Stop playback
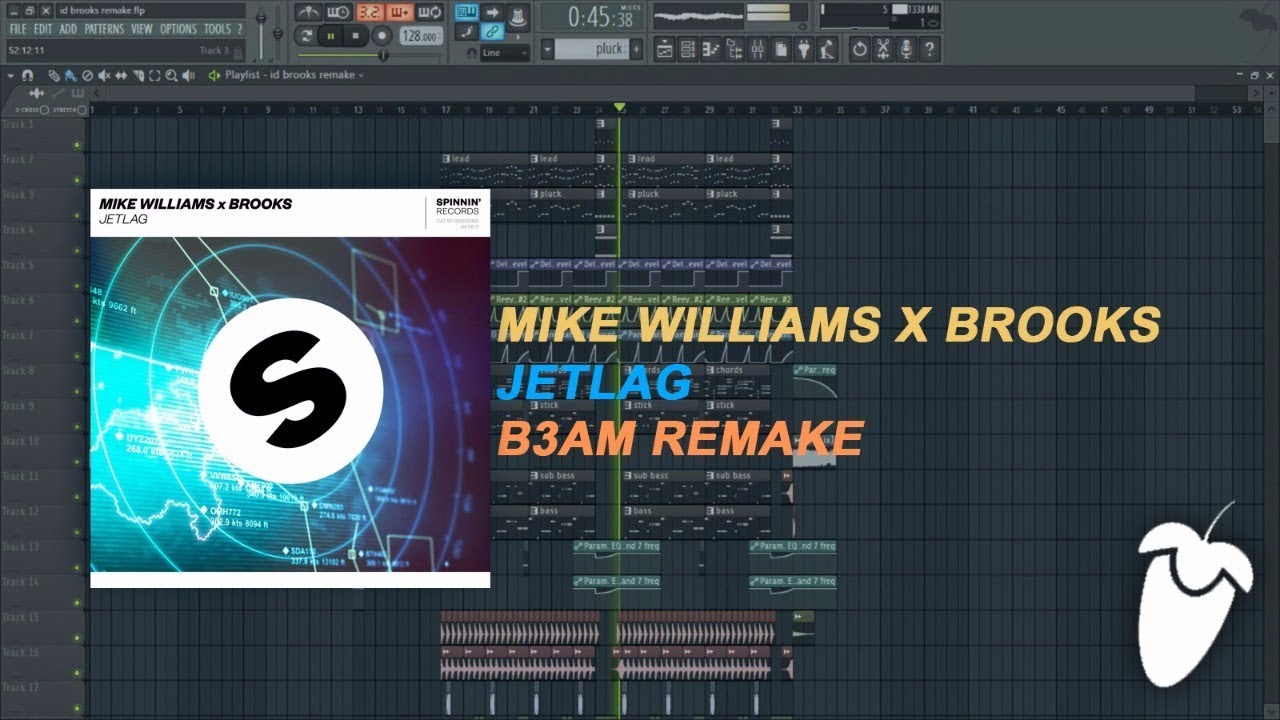 point(356,36)
